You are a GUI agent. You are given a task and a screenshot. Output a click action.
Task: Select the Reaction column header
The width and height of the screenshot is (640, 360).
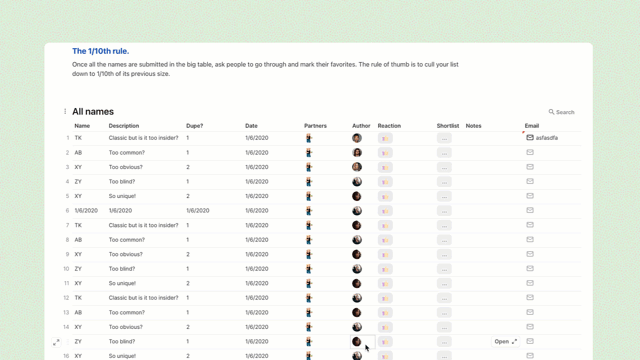point(389,126)
